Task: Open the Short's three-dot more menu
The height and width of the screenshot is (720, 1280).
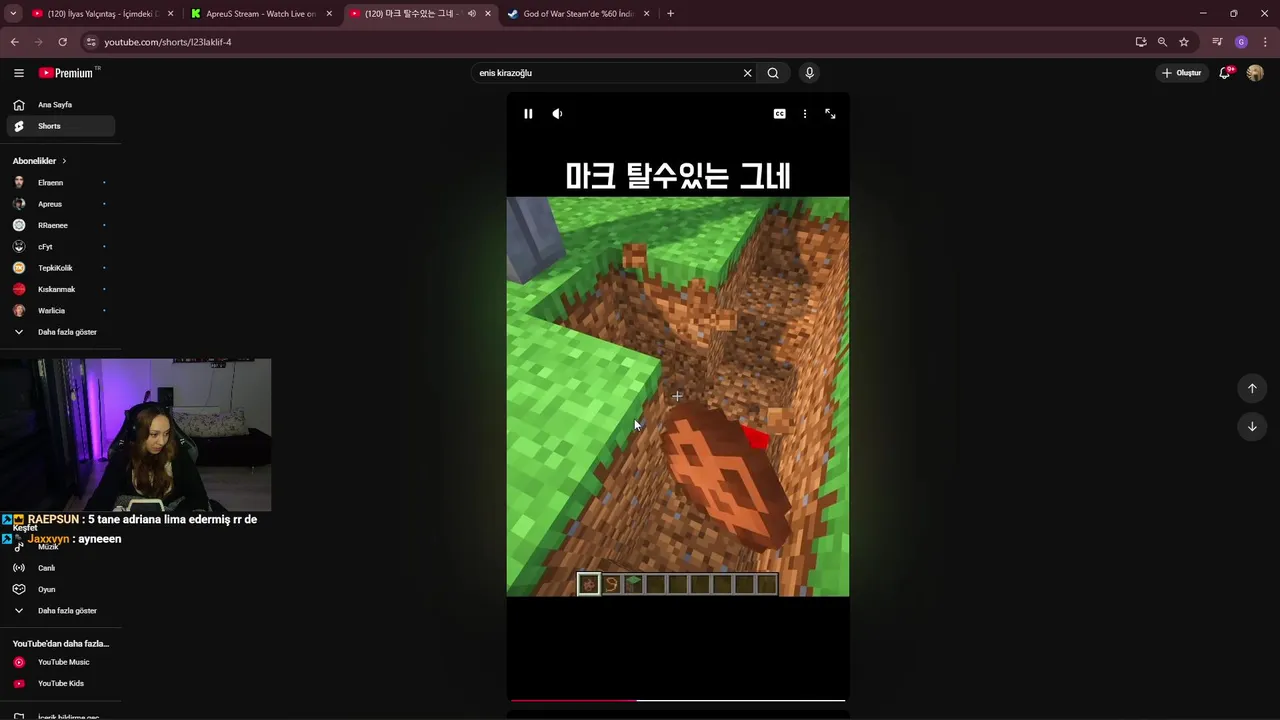Action: (805, 114)
